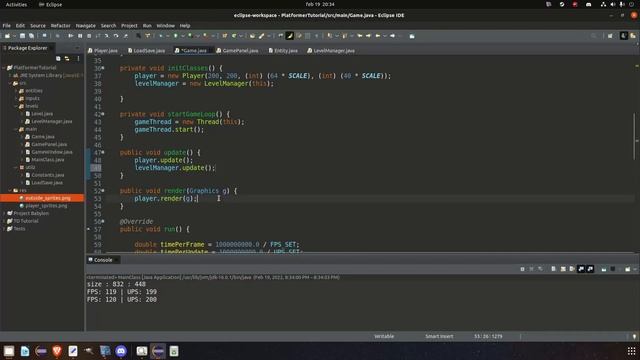Open the File menu
The width and height of the screenshot is (640, 360).
click(7, 26)
